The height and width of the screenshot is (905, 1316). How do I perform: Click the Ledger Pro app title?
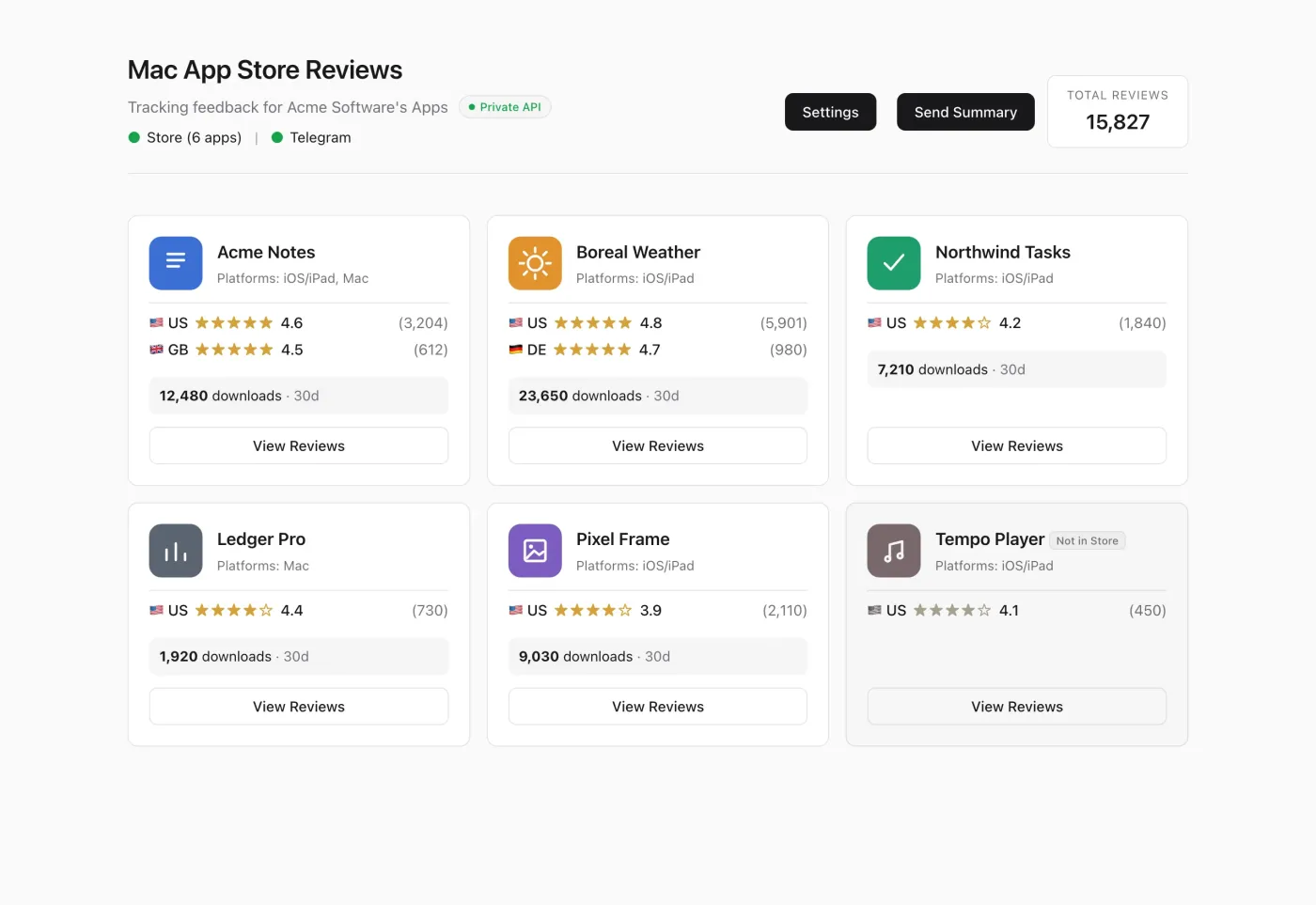(261, 539)
